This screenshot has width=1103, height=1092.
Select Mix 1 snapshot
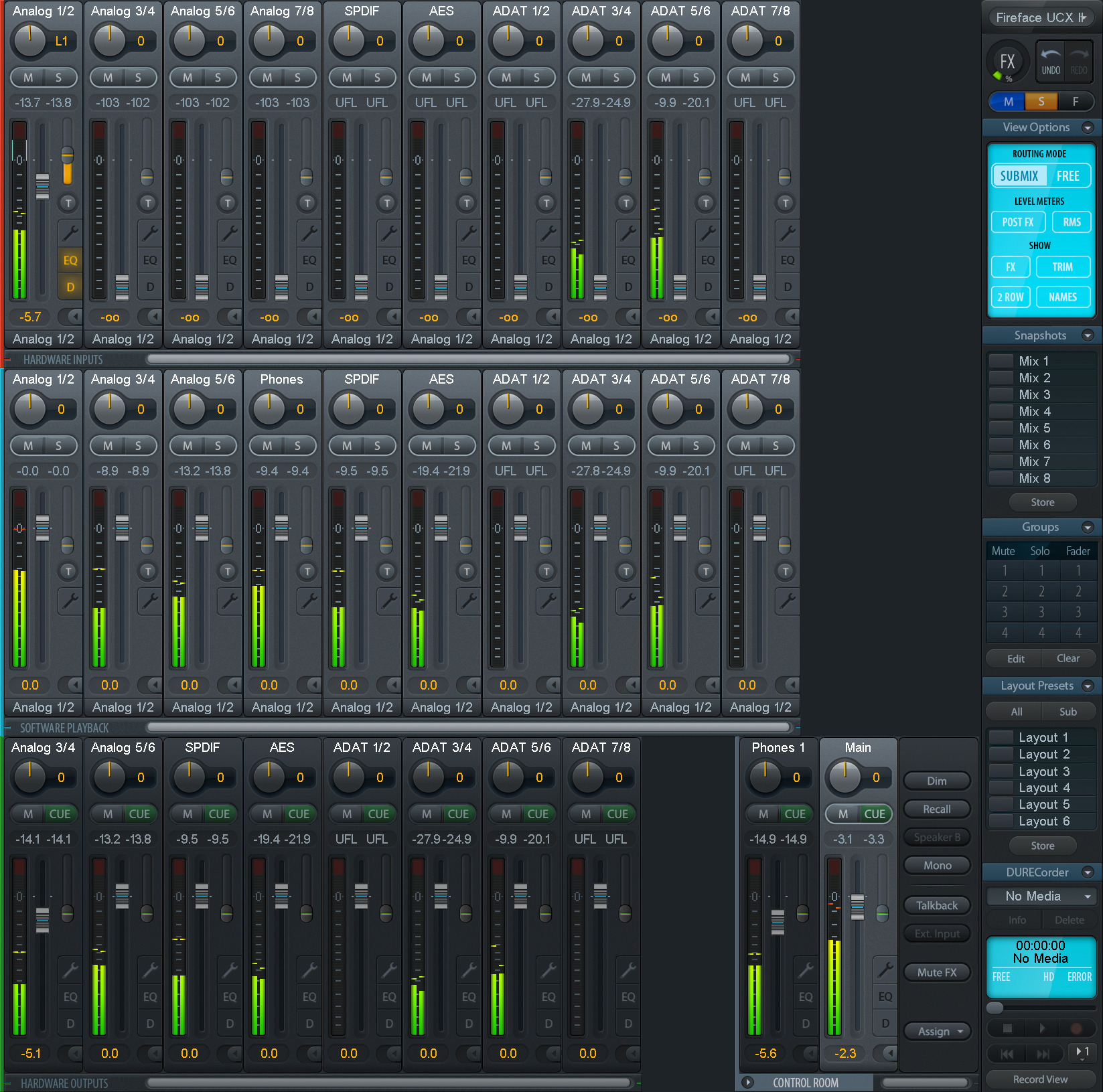coord(1041,361)
